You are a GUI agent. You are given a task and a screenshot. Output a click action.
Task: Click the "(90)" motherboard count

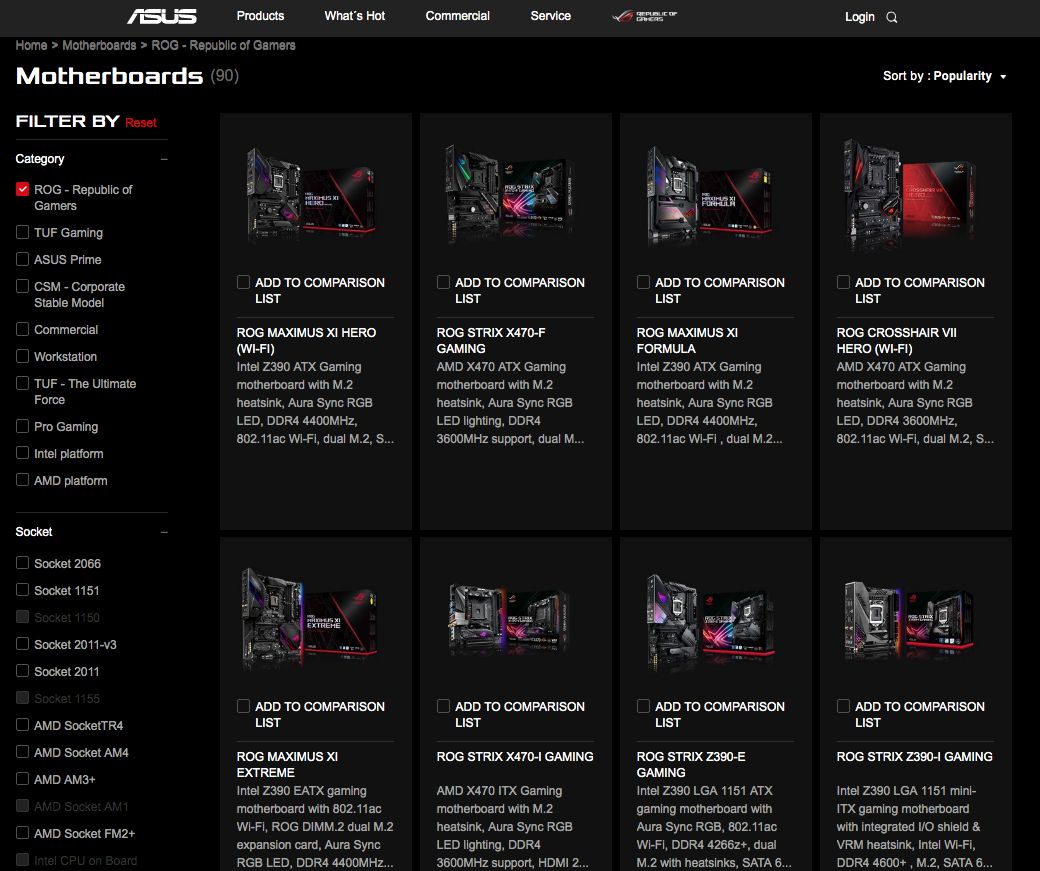(225, 76)
